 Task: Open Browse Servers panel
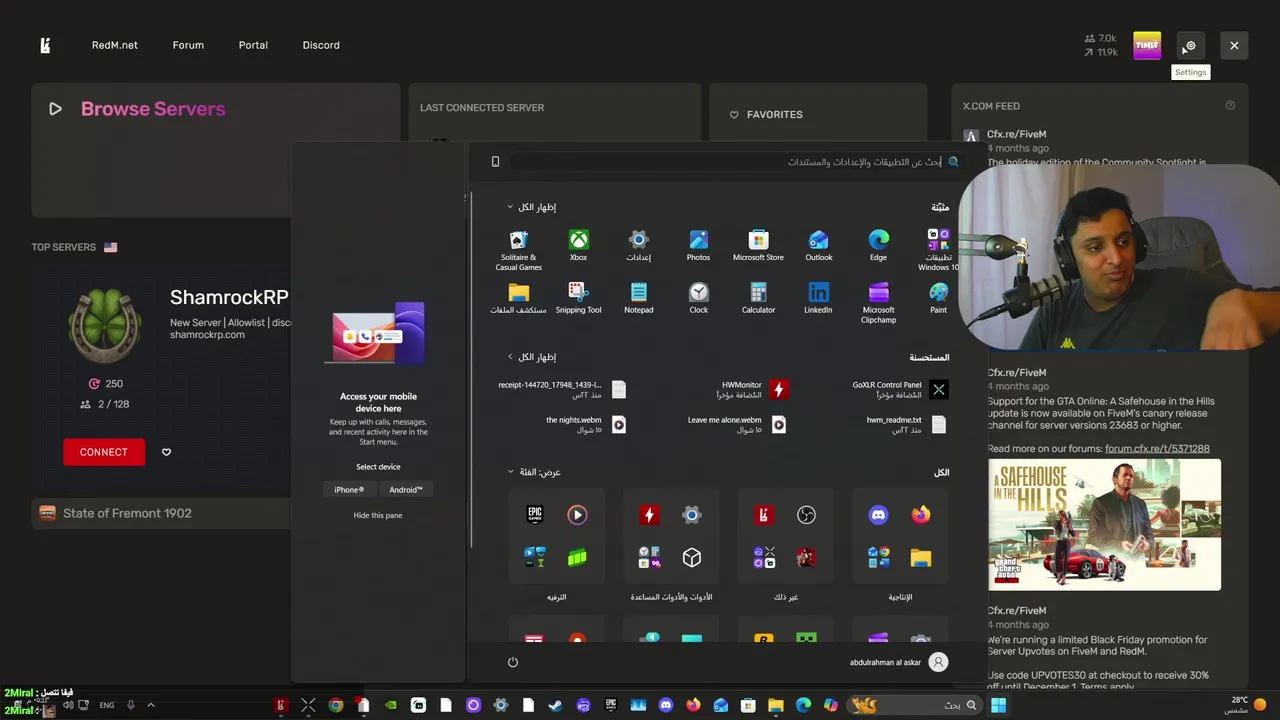pos(215,150)
